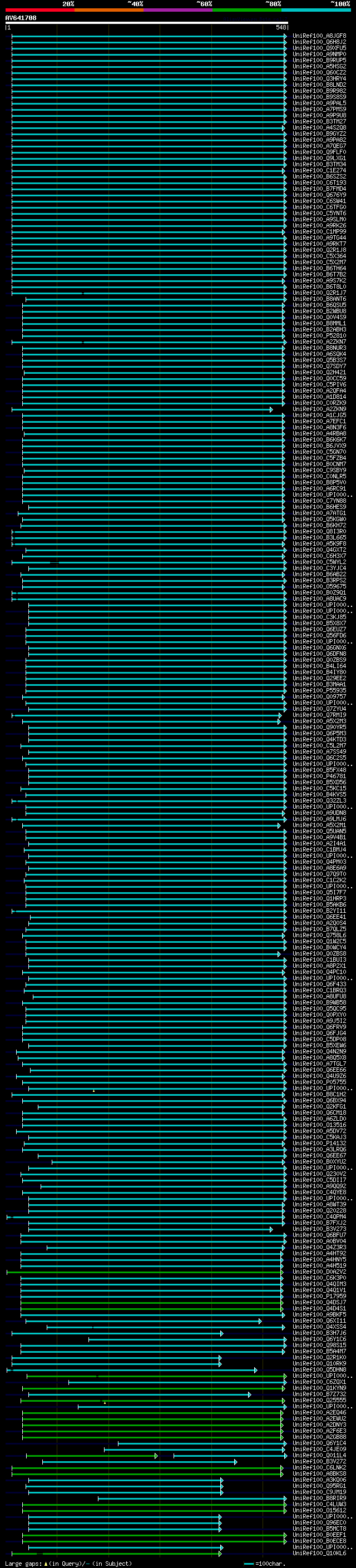Click the UniRef100_C5YNT6 entry
The height and width of the screenshot is (1568, 356).
pos(319,213)
